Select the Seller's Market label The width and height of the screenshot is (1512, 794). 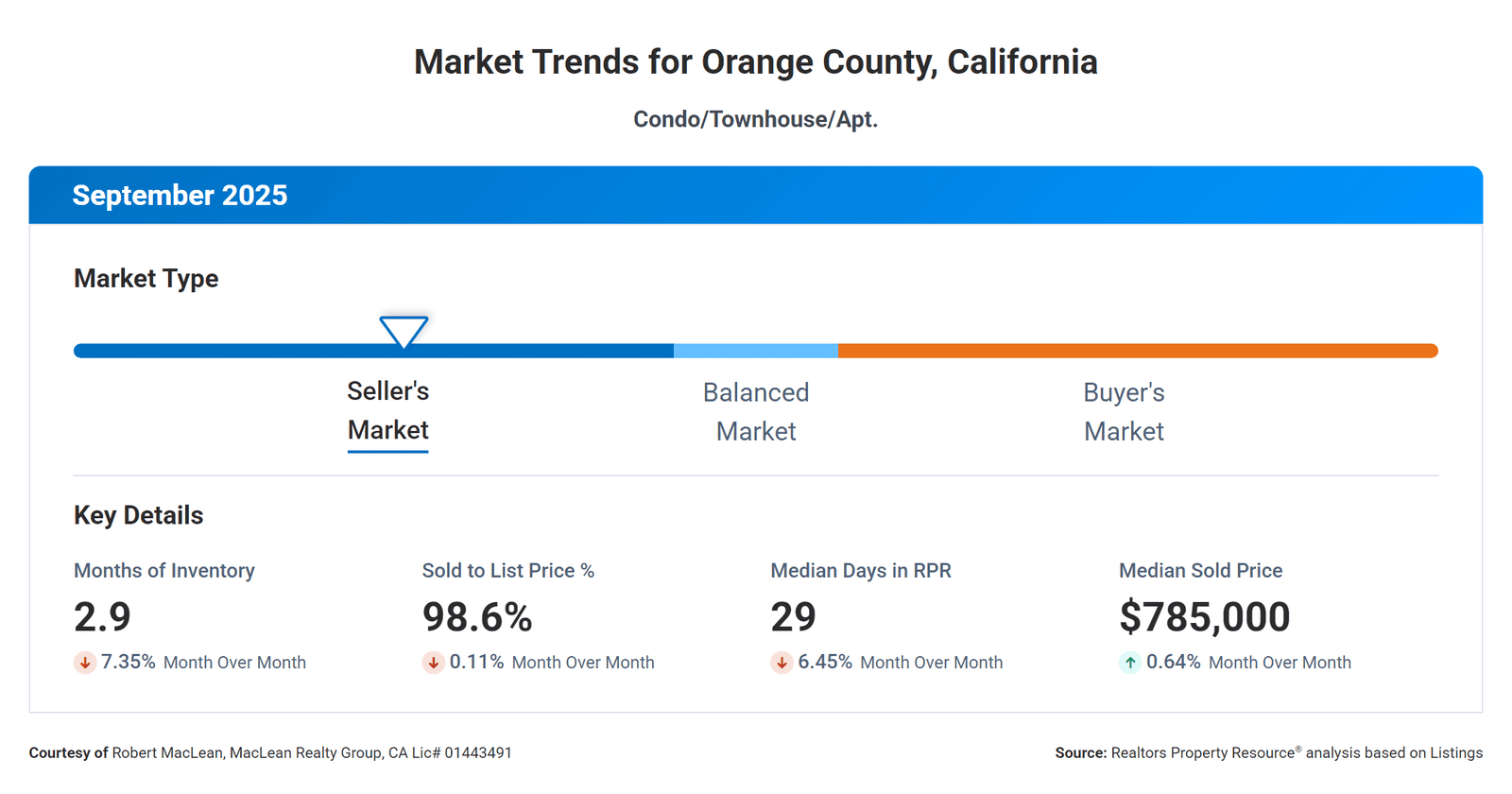click(x=387, y=411)
